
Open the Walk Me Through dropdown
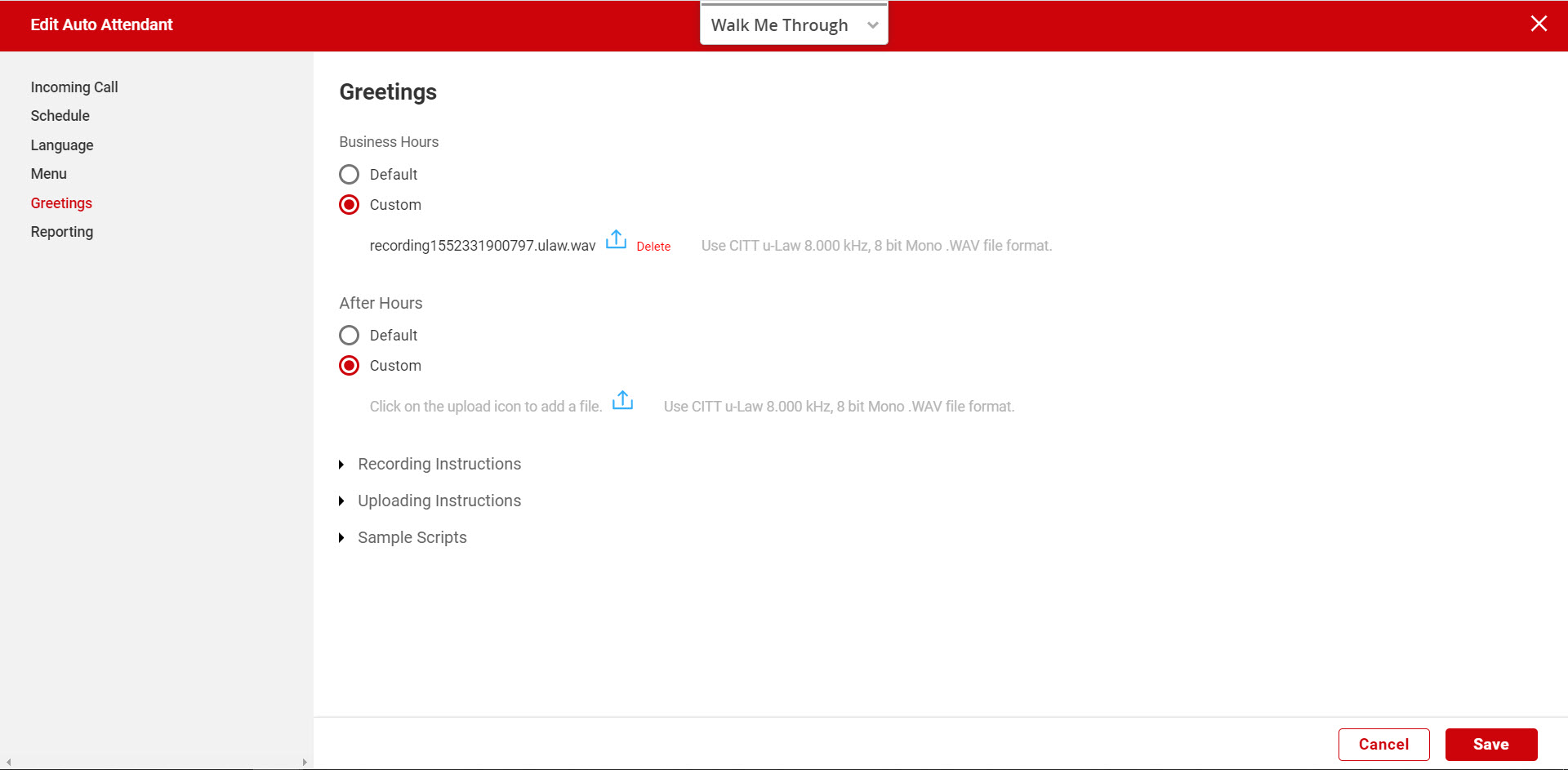(794, 24)
